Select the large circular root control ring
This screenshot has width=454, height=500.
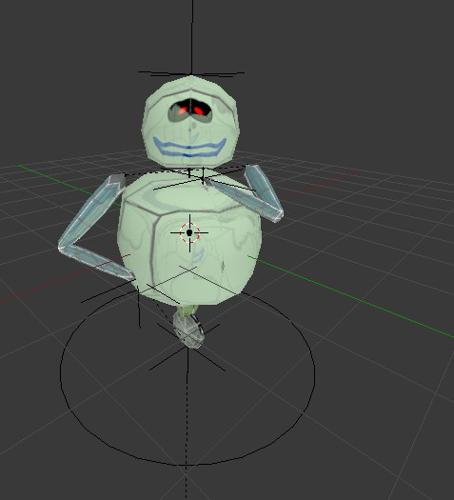[188, 377]
